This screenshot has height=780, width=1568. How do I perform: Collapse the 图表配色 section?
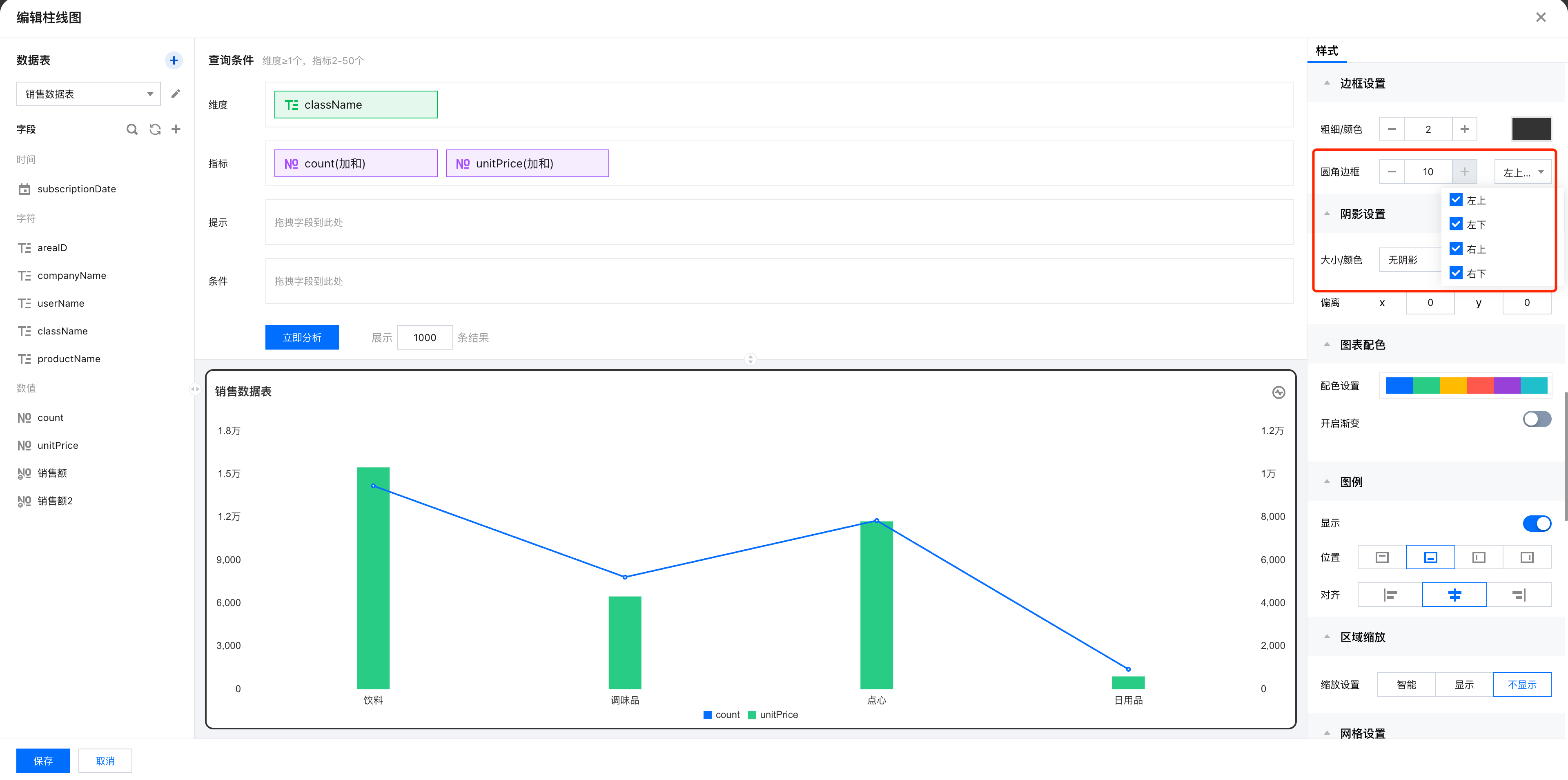tap(1327, 345)
